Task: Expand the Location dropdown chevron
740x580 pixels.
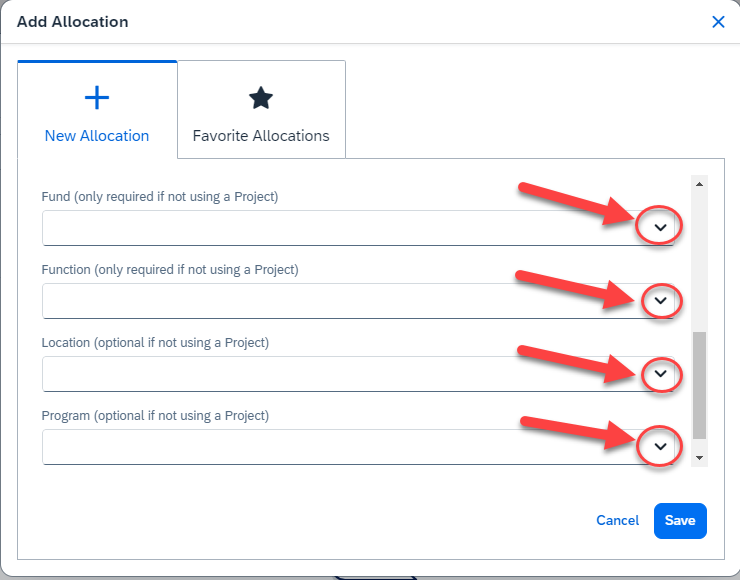Action: (659, 374)
